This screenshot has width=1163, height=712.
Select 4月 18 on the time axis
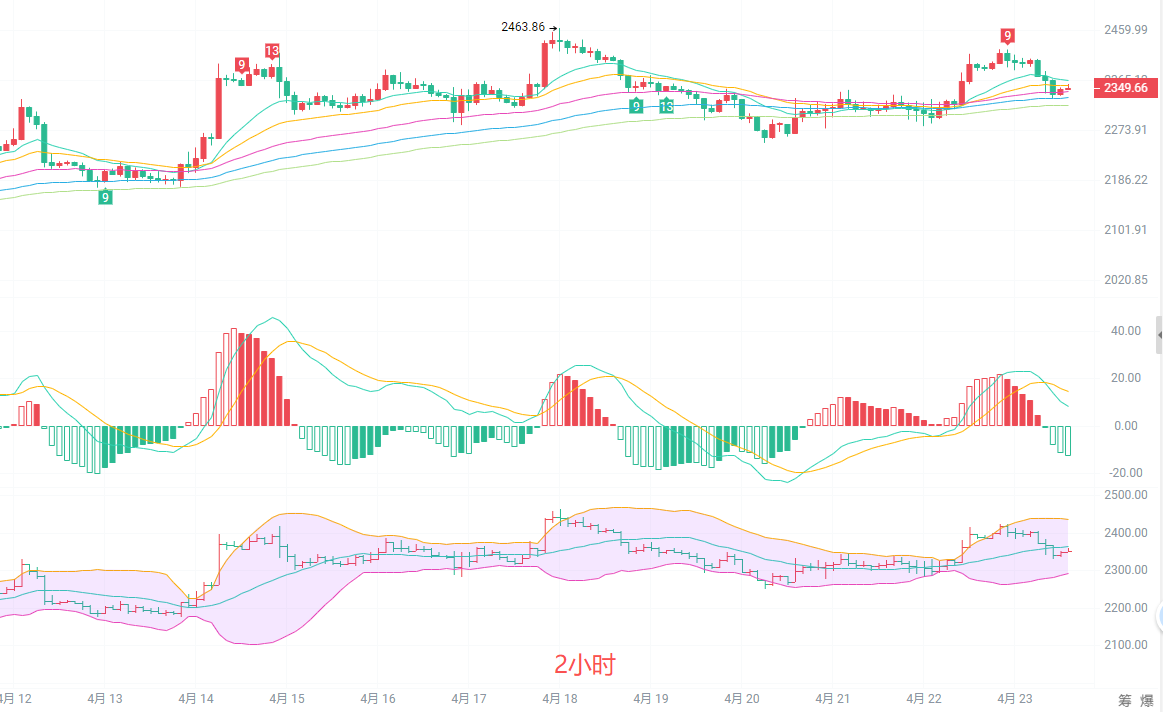point(560,699)
